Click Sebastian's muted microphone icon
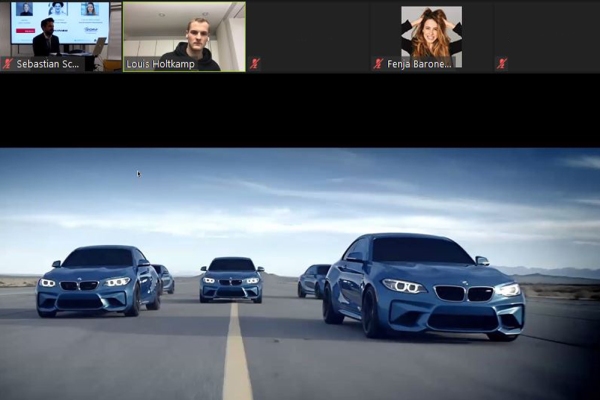600x400 pixels. 8,64
